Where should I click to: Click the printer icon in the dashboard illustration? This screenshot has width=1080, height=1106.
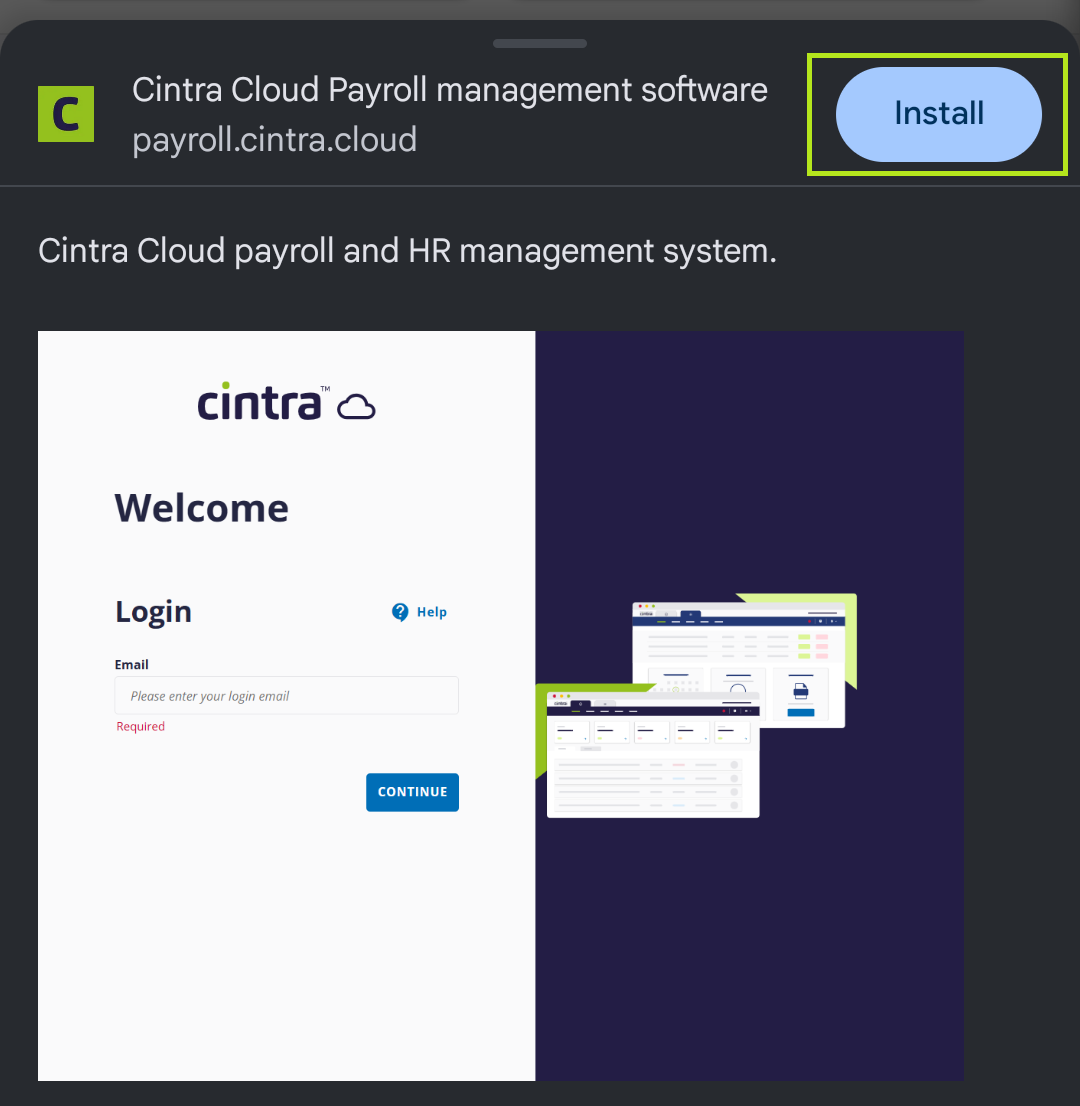[801, 691]
